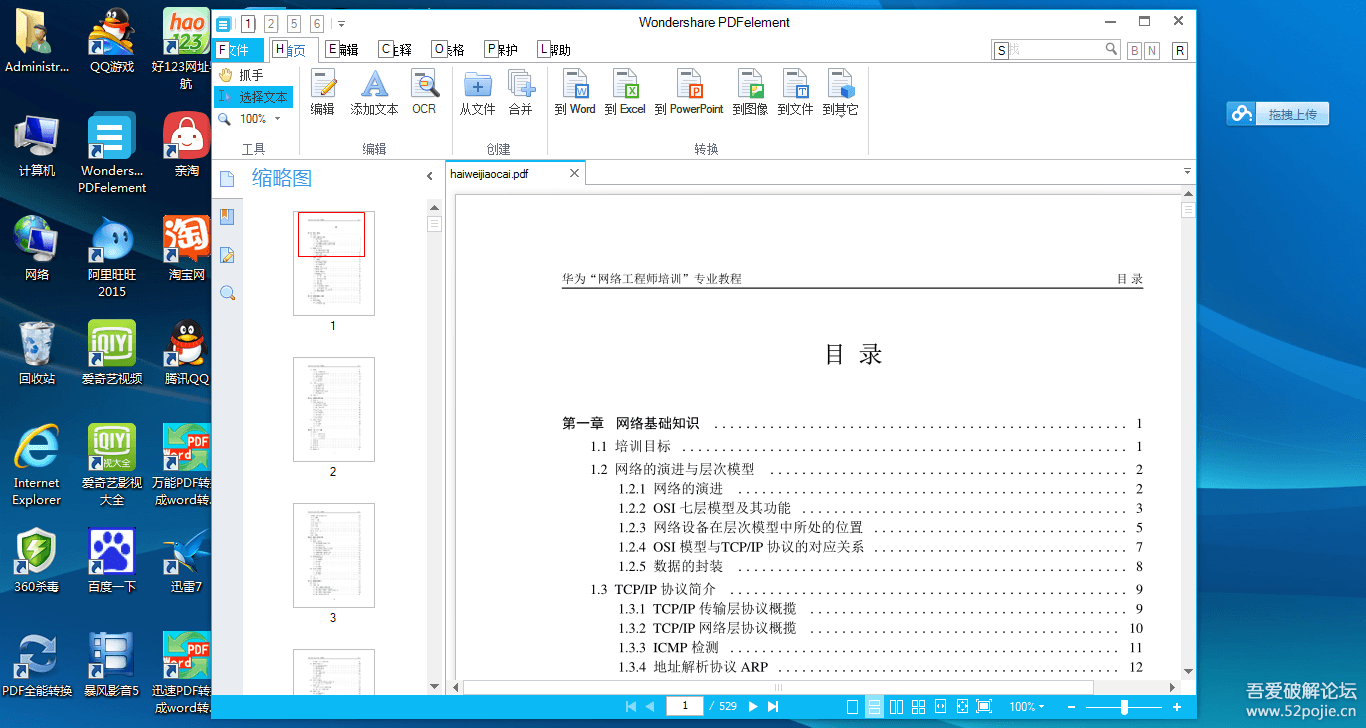Image resolution: width=1366 pixels, height=728 pixels.
Task: Convert document 到 PowerPoint
Action: coord(689,93)
